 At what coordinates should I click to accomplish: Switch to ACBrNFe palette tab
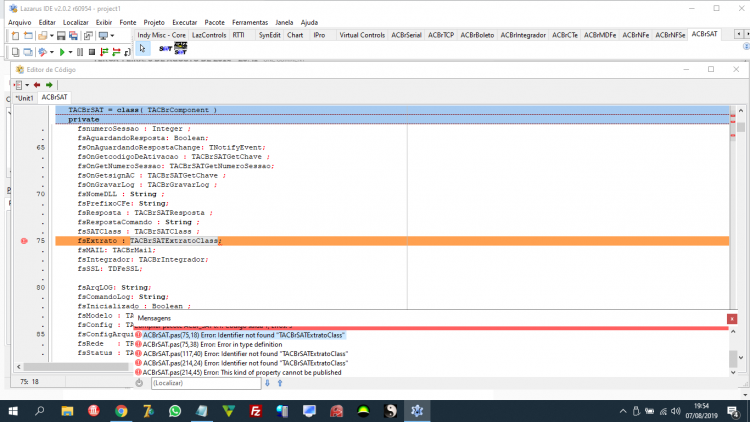[635, 35]
